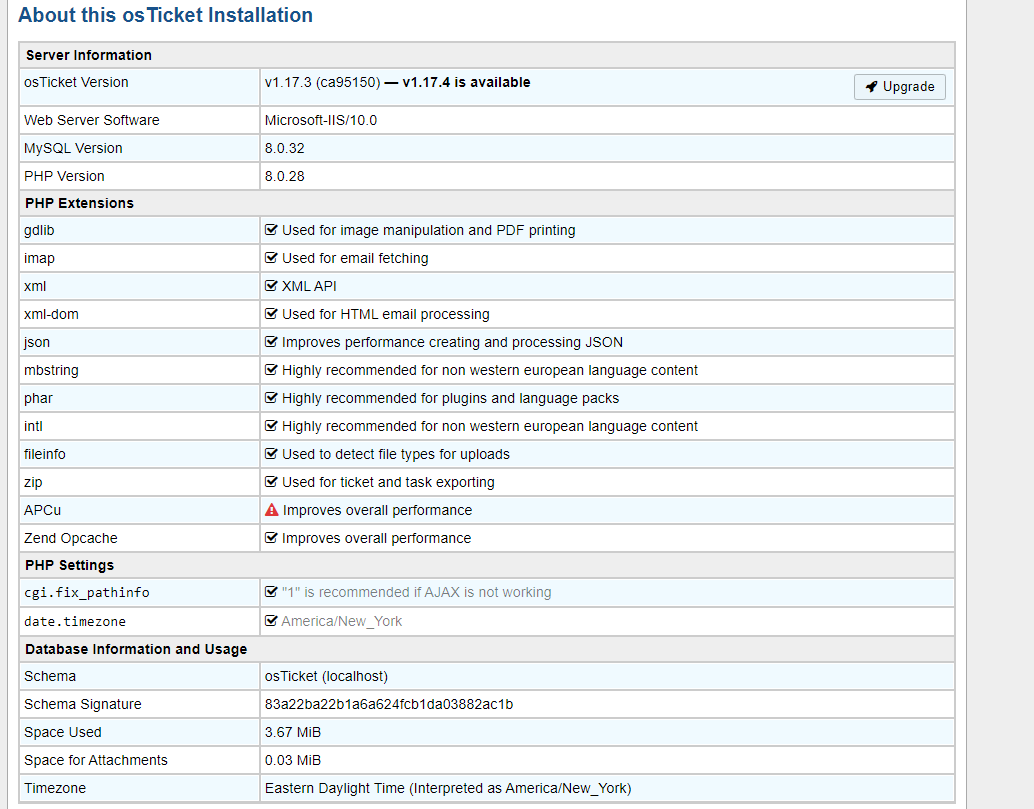Click the "xml-dom" extension name
1034x809 pixels.
(51, 314)
